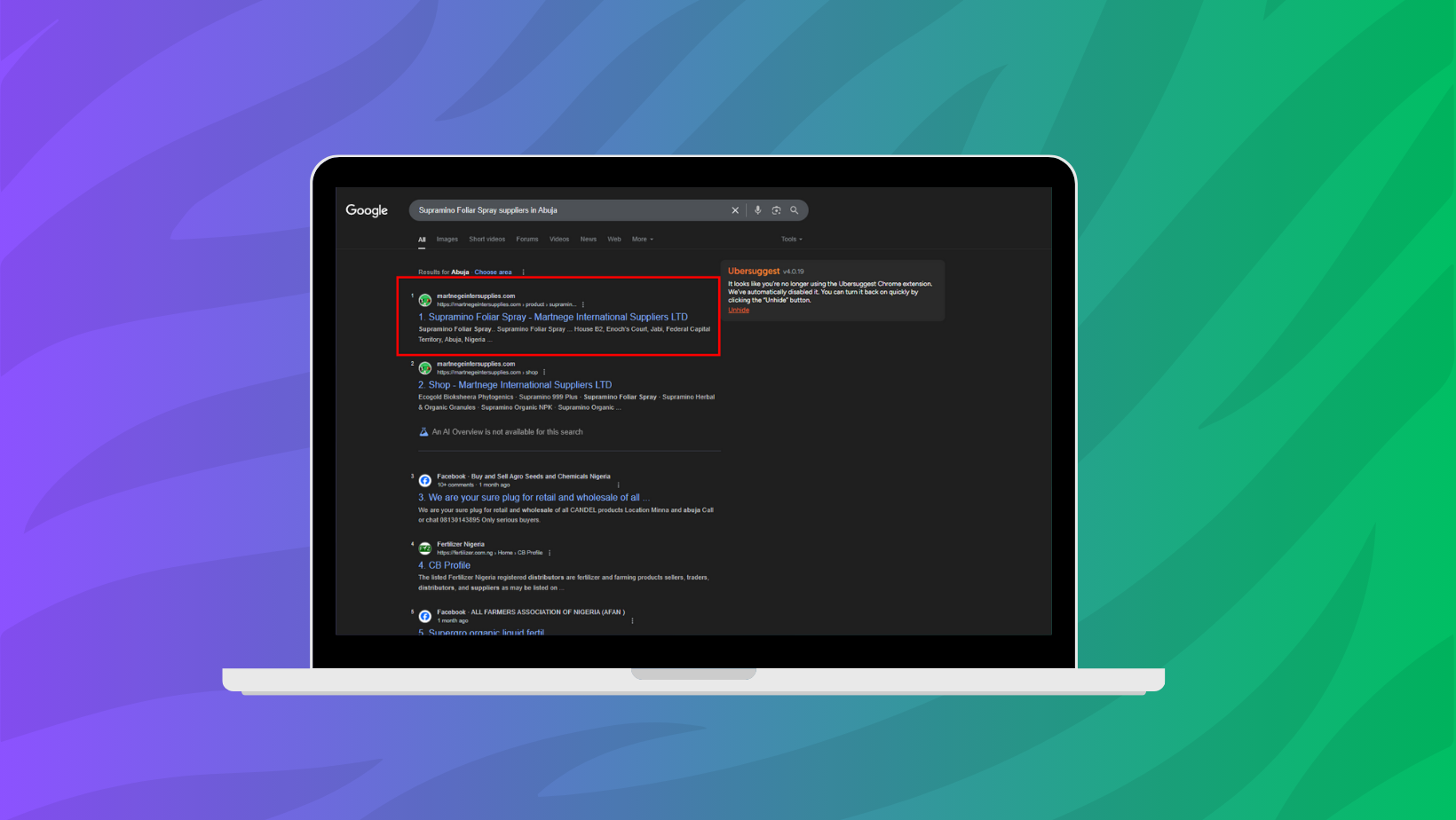The height and width of the screenshot is (820, 1456).
Task: Open the Tools dropdown
Action: coord(791,239)
